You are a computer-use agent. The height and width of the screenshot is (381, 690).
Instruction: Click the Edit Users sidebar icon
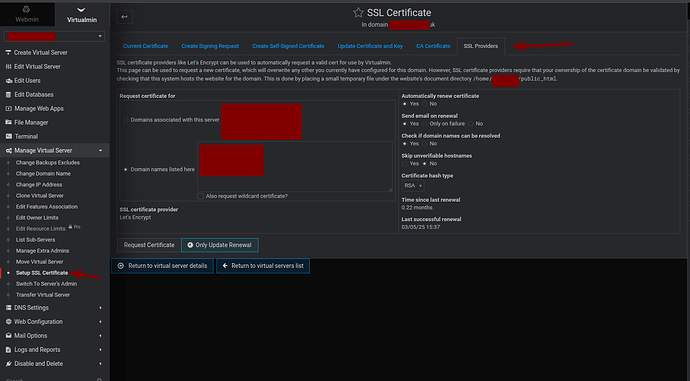click(8, 81)
